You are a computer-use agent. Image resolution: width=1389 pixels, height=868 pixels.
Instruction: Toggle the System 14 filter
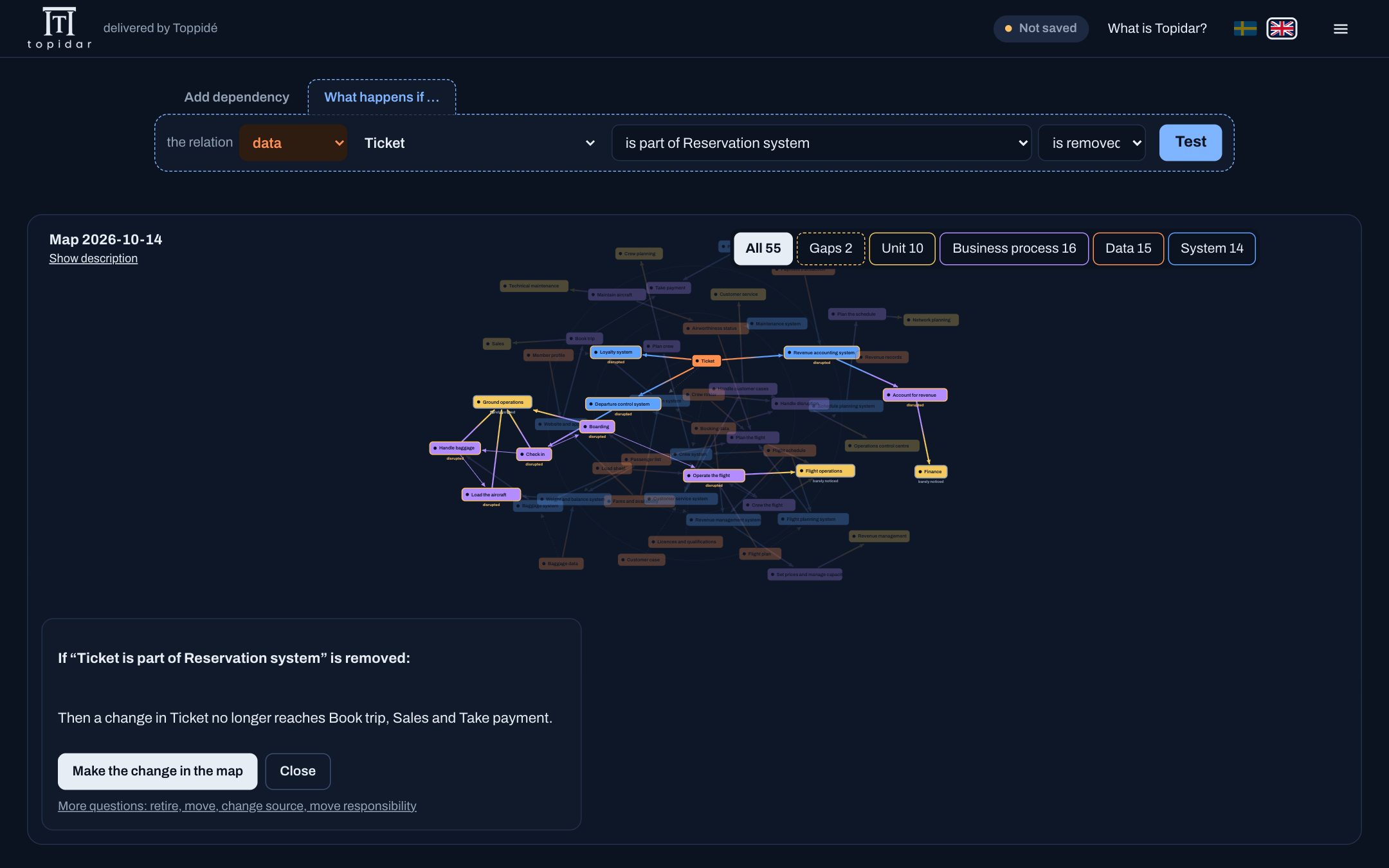(1212, 248)
